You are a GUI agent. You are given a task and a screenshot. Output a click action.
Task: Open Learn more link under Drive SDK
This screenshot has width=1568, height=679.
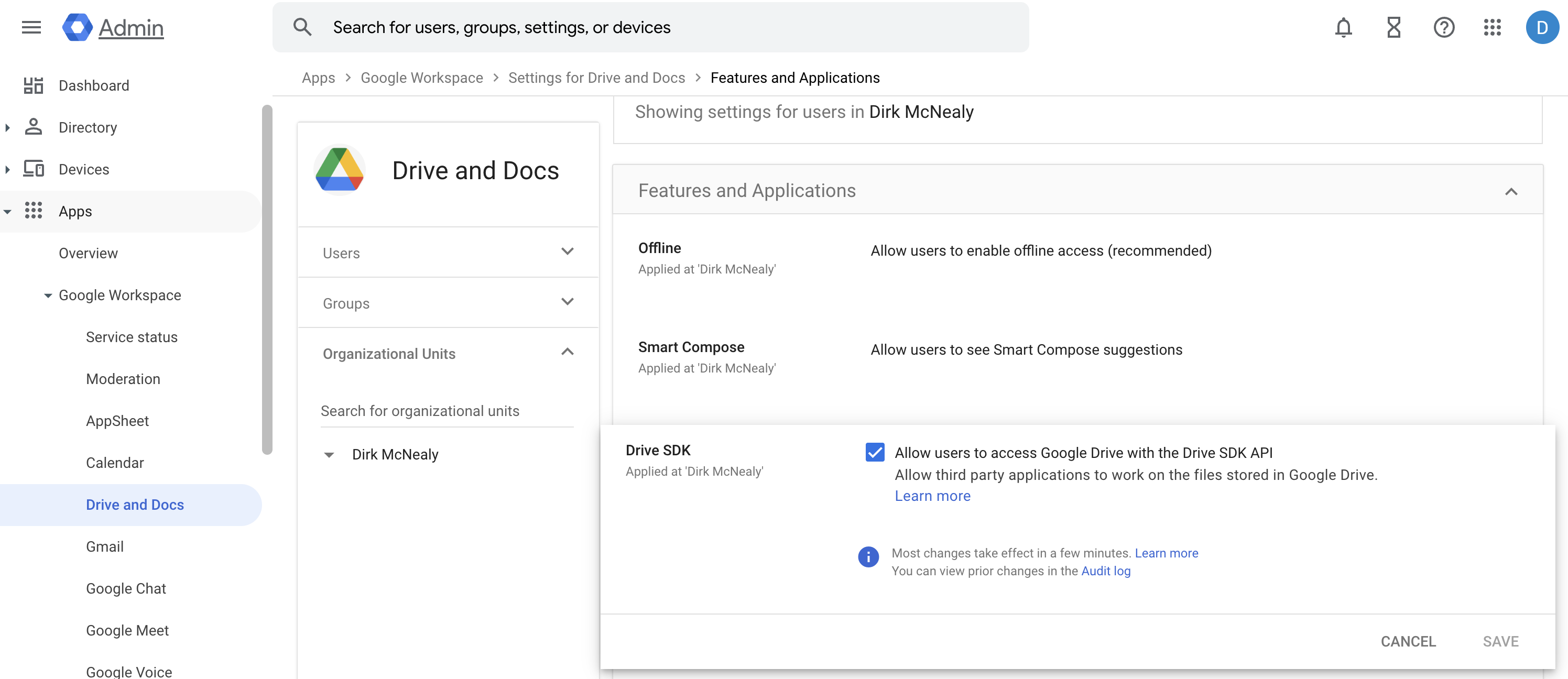click(932, 496)
